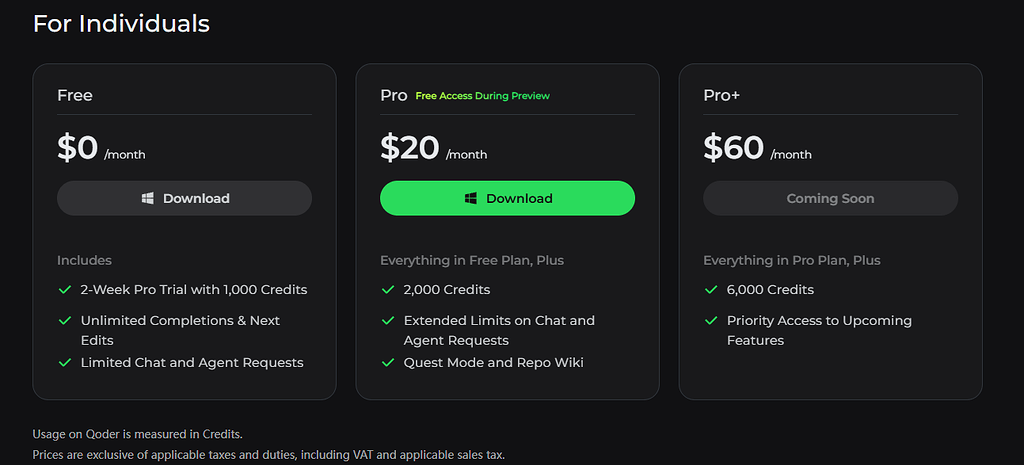Click the Free Access During Preview label
1024x465 pixels.
(x=483, y=96)
